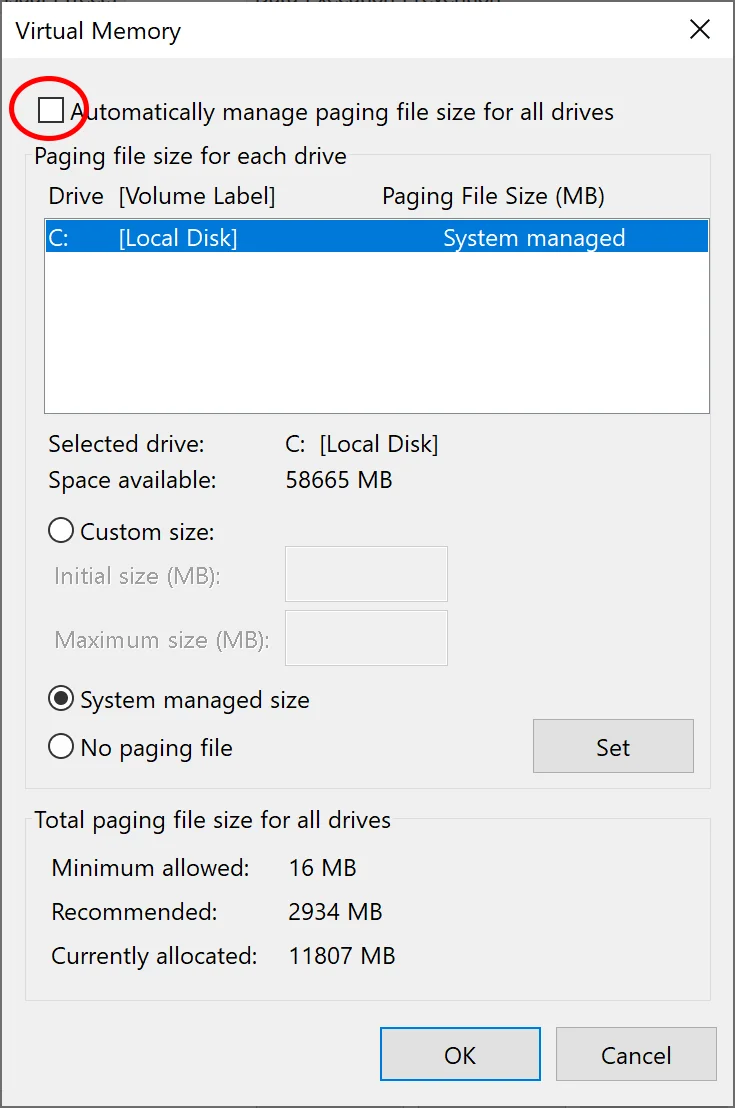This screenshot has height=1108, width=735.
Task: Click the Virtual Memory title text
Action: 98,31
